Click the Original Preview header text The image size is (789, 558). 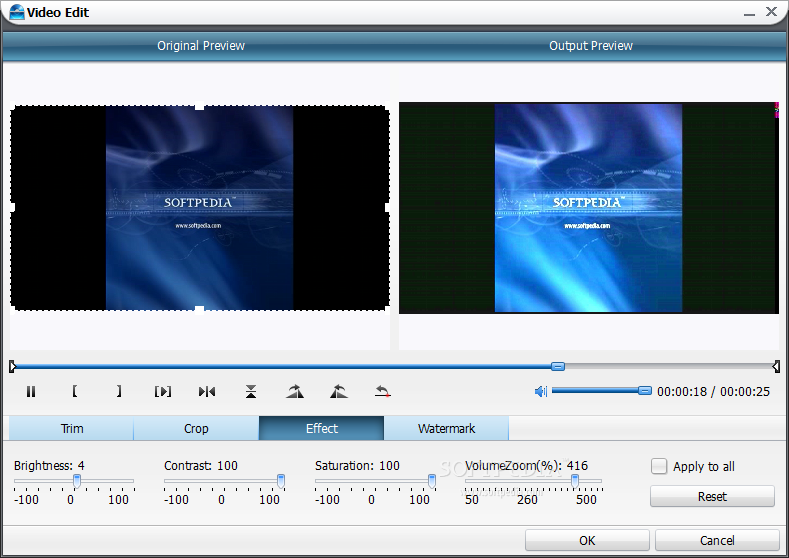coord(201,46)
